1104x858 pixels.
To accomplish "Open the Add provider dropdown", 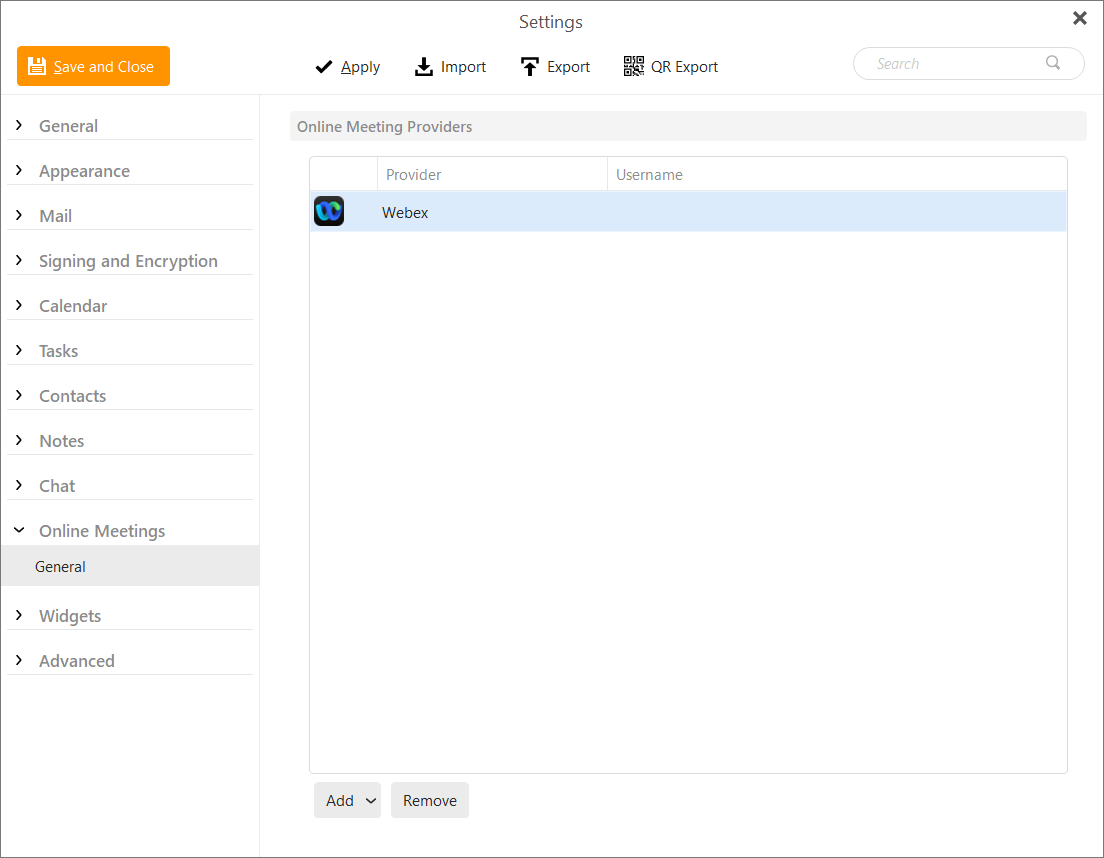I will (347, 800).
